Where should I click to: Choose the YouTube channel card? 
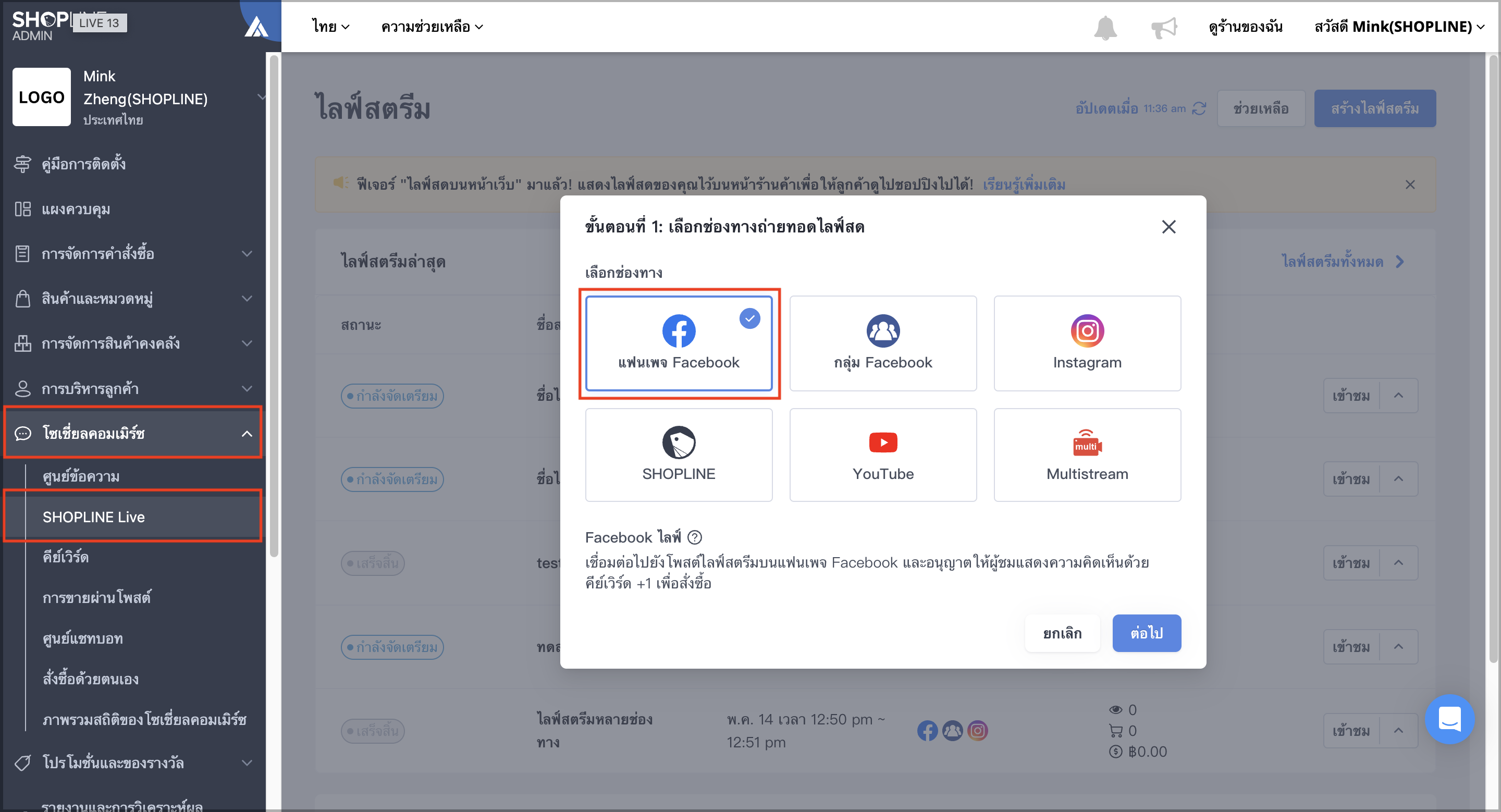click(883, 454)
